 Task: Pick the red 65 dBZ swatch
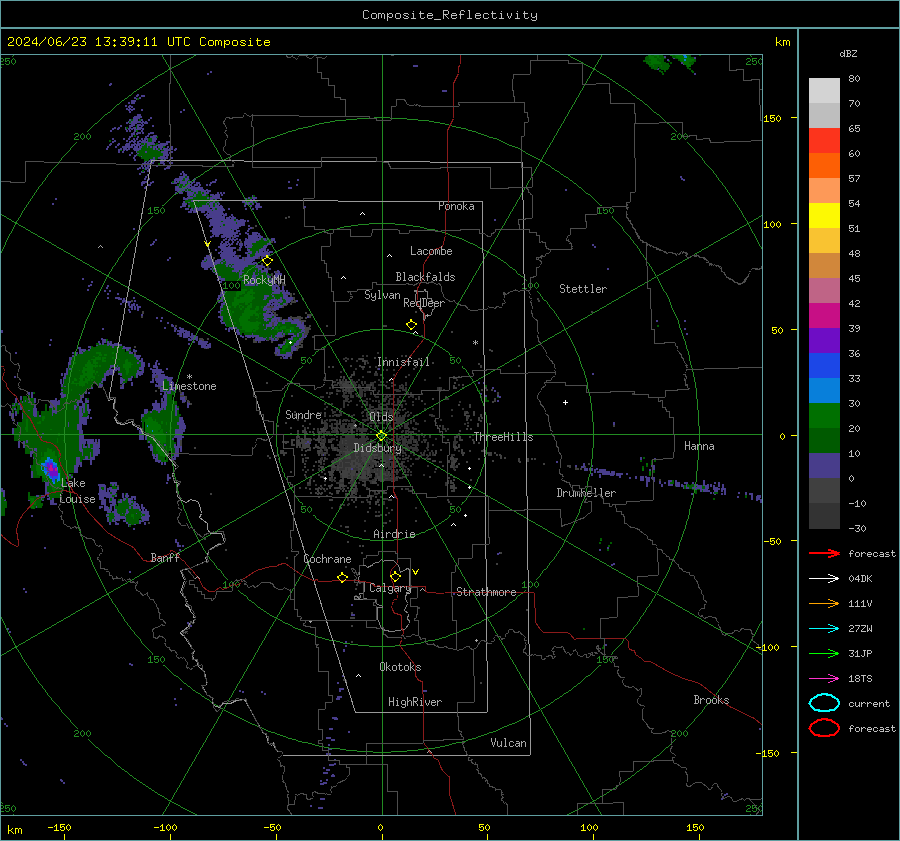(824, 140)
